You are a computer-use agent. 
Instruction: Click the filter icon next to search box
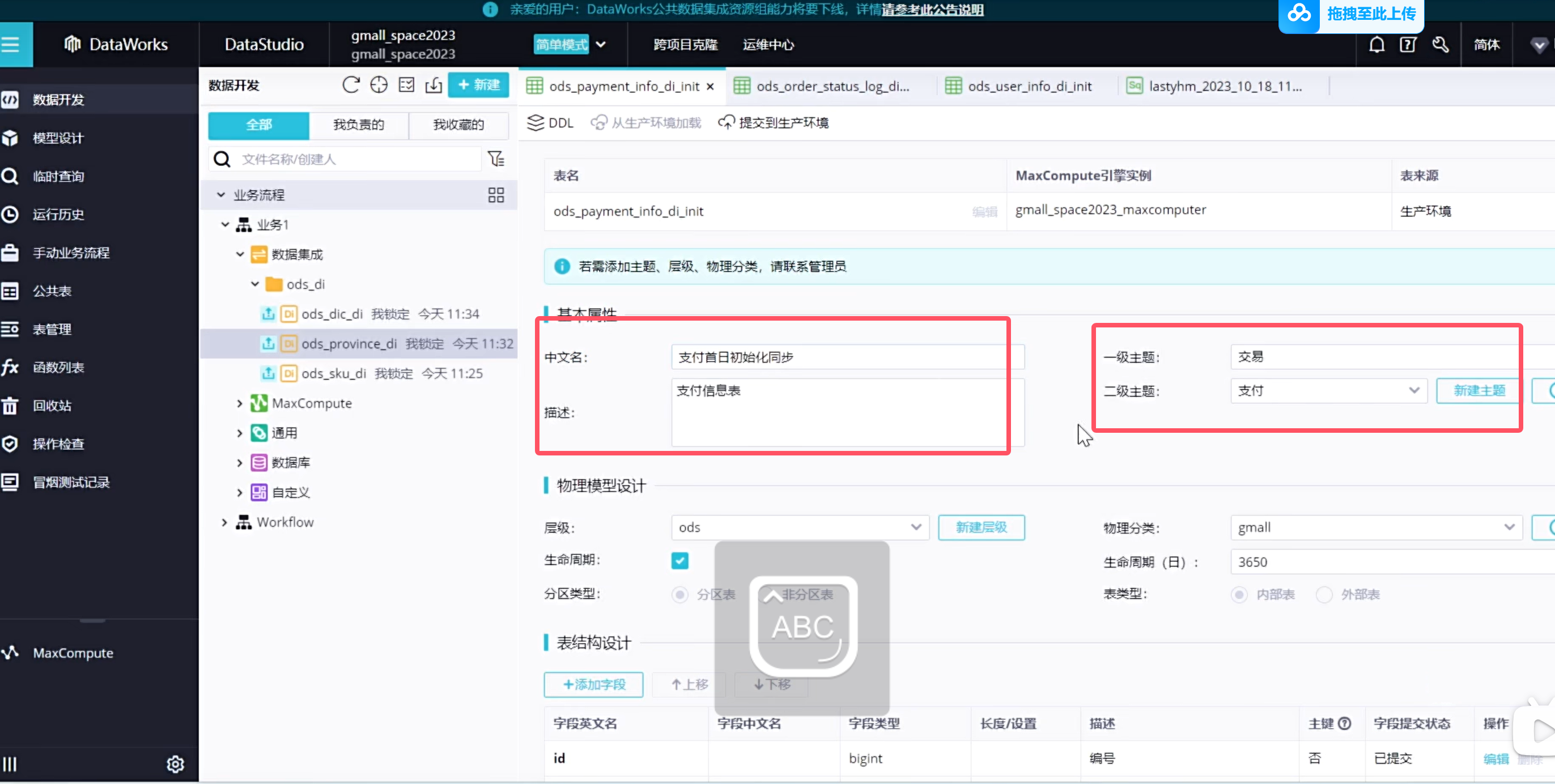pos(496,159)
